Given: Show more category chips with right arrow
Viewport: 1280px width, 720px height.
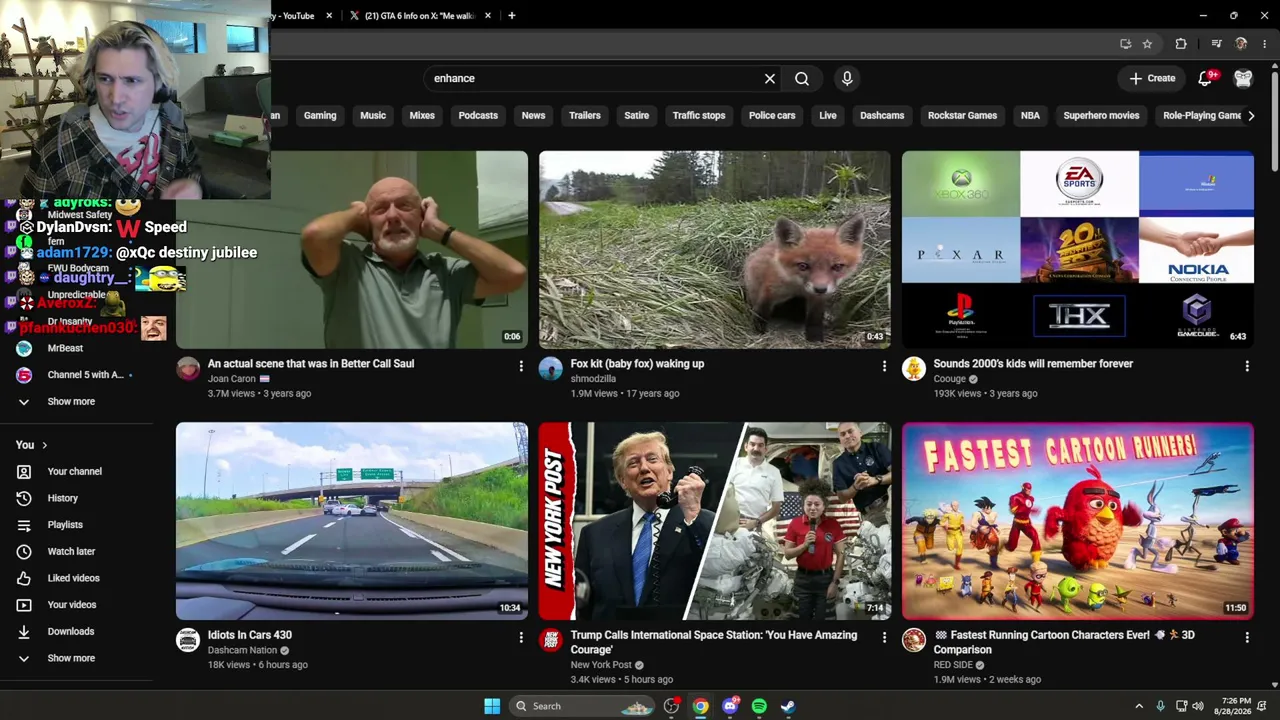Looking at the screenshot, I should (1251, 116).
